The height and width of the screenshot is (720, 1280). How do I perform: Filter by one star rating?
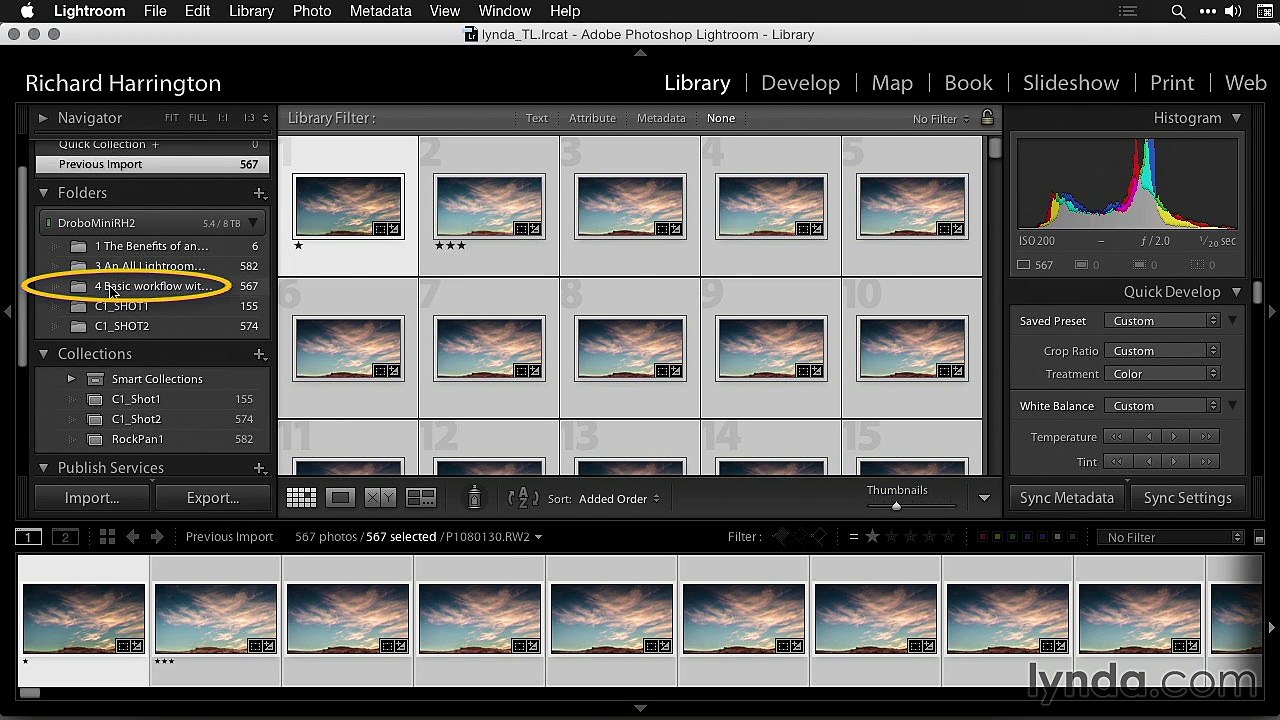872,537
